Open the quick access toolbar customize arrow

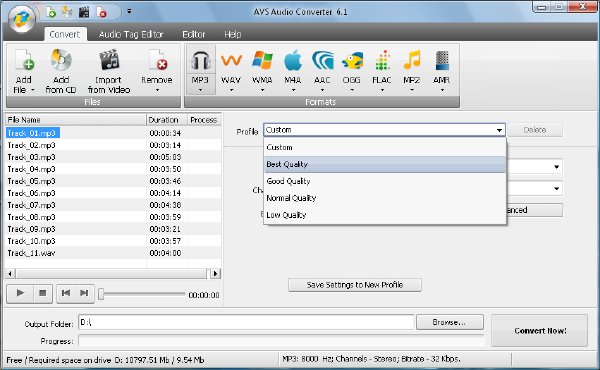129,11
